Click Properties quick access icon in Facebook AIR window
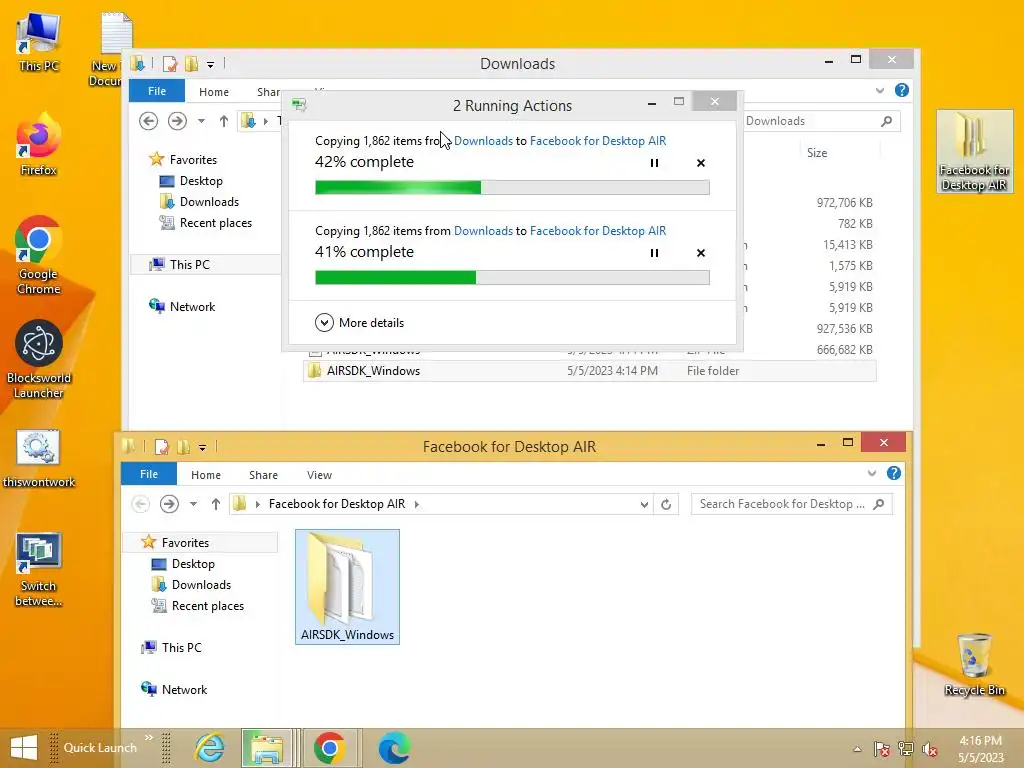Viewport: 1024px width, 768px height. pos(162,447)
